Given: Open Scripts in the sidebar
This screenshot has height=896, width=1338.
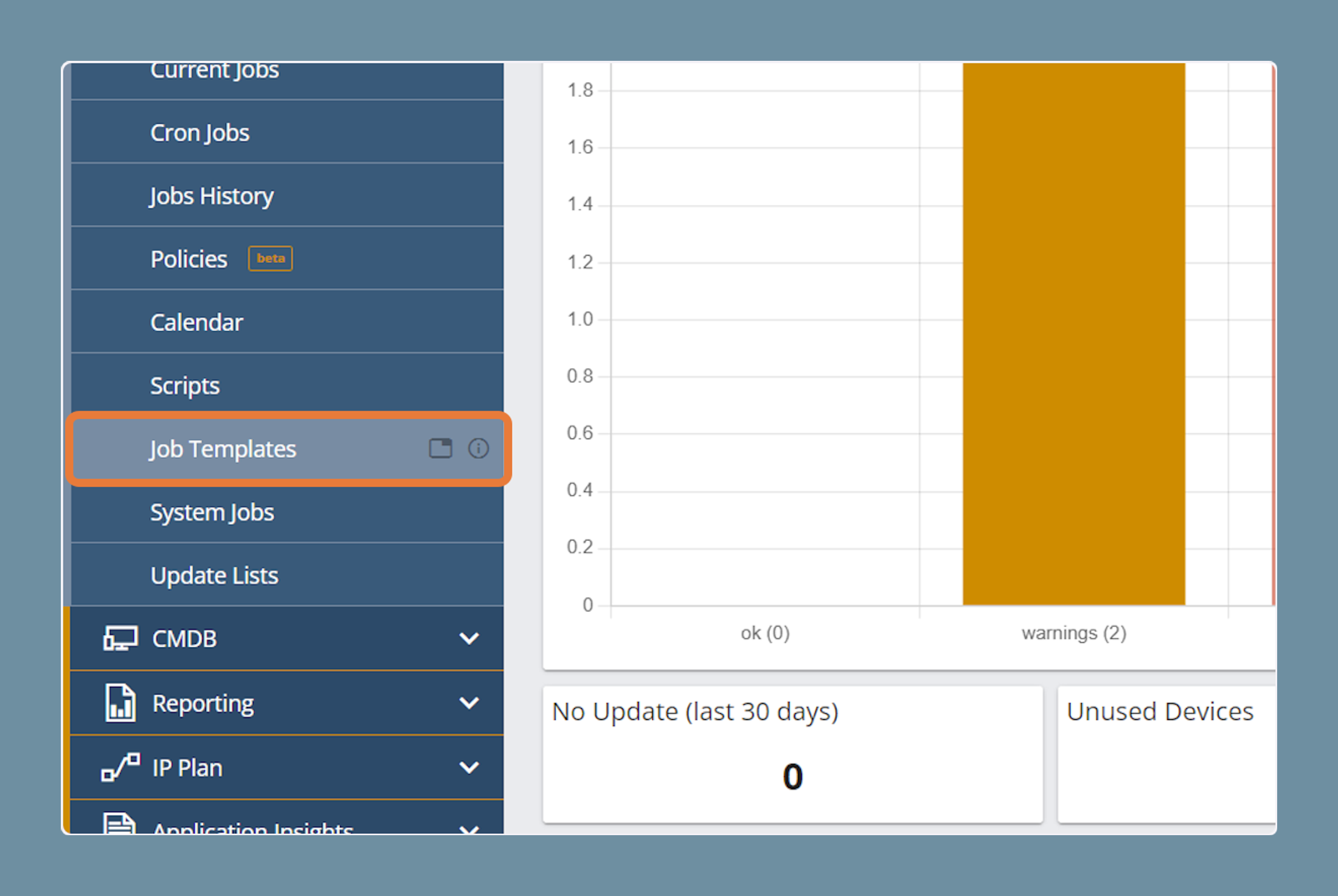Looking at the screenshot, I should point(287,385).
